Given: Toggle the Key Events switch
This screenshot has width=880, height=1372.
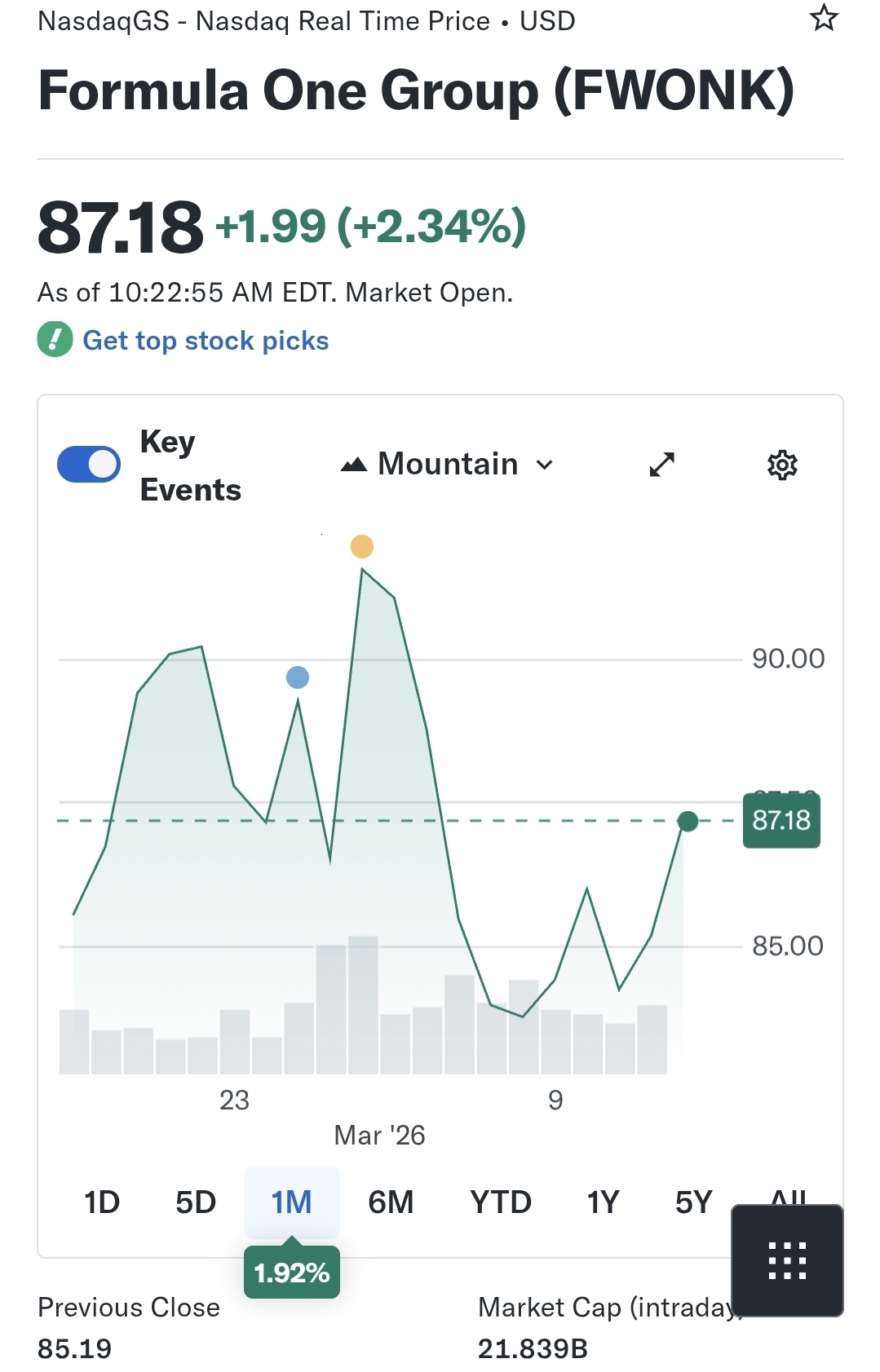Looking at the screenshot, I should click(x=89, y=464).
